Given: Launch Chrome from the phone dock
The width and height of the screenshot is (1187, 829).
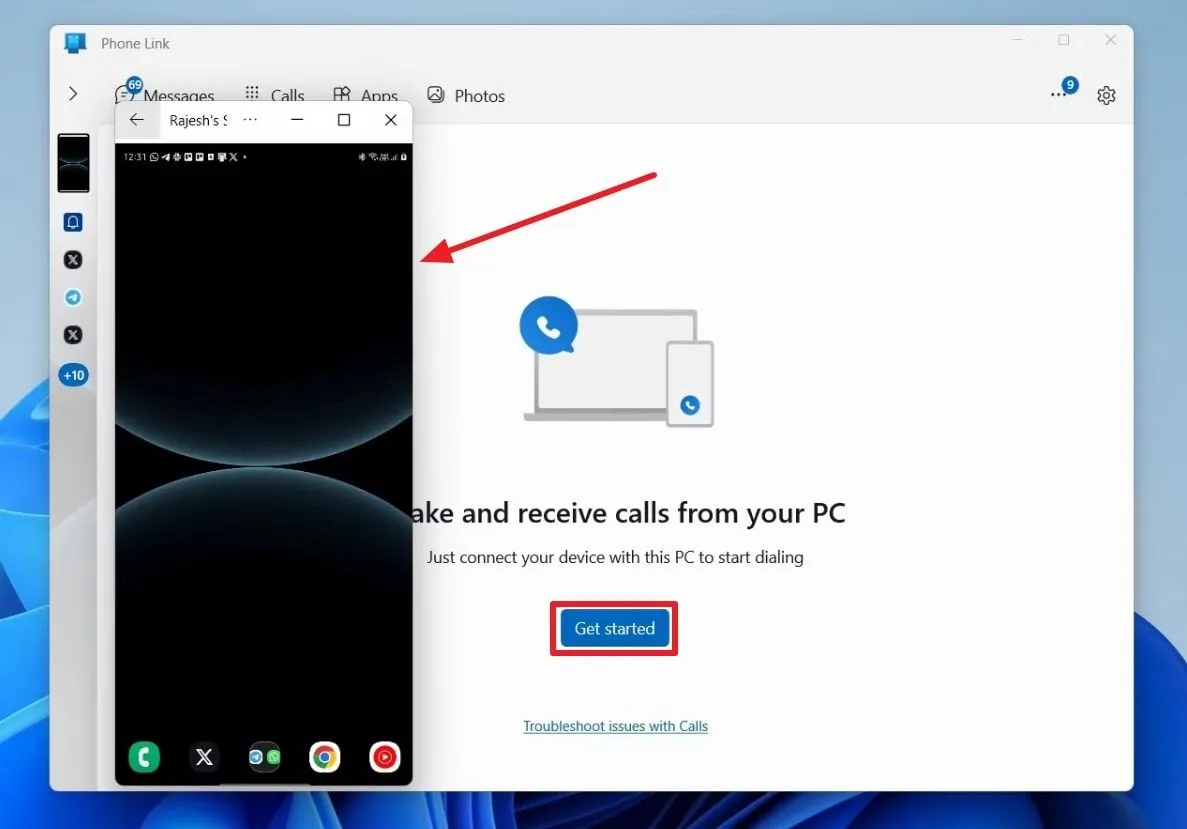Looking at the screenshot, I should tap(325, 756).
